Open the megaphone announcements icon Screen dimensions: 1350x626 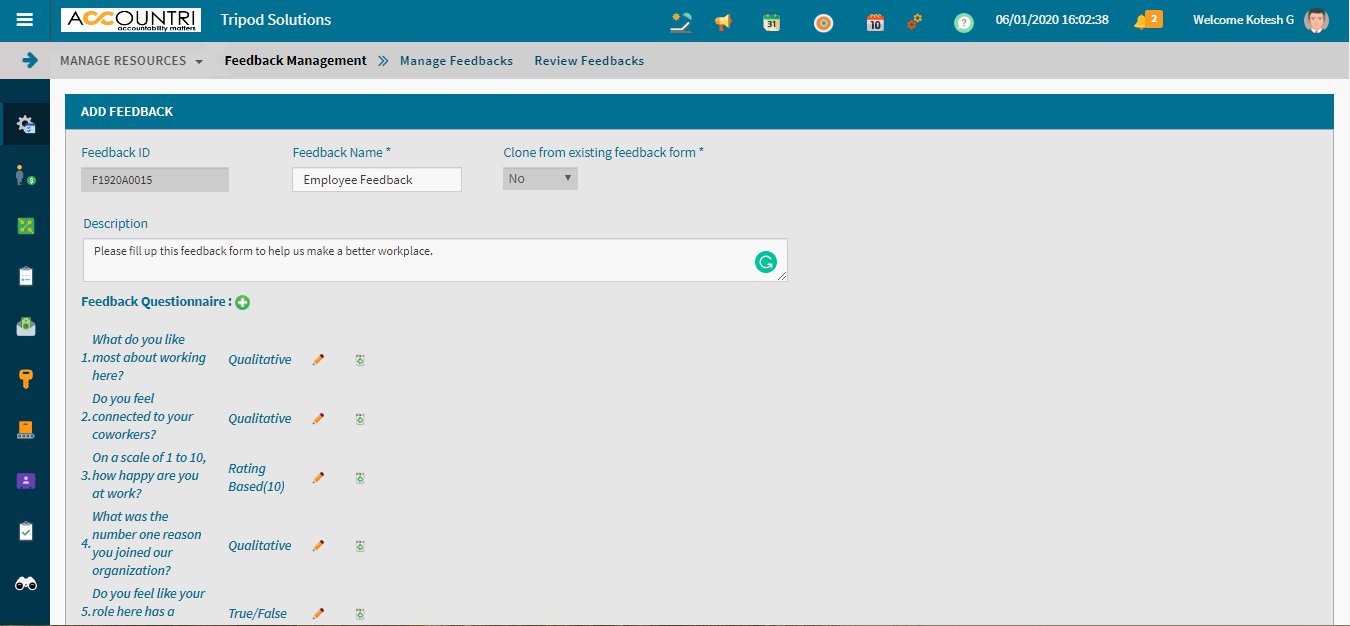tap(723, 22)
